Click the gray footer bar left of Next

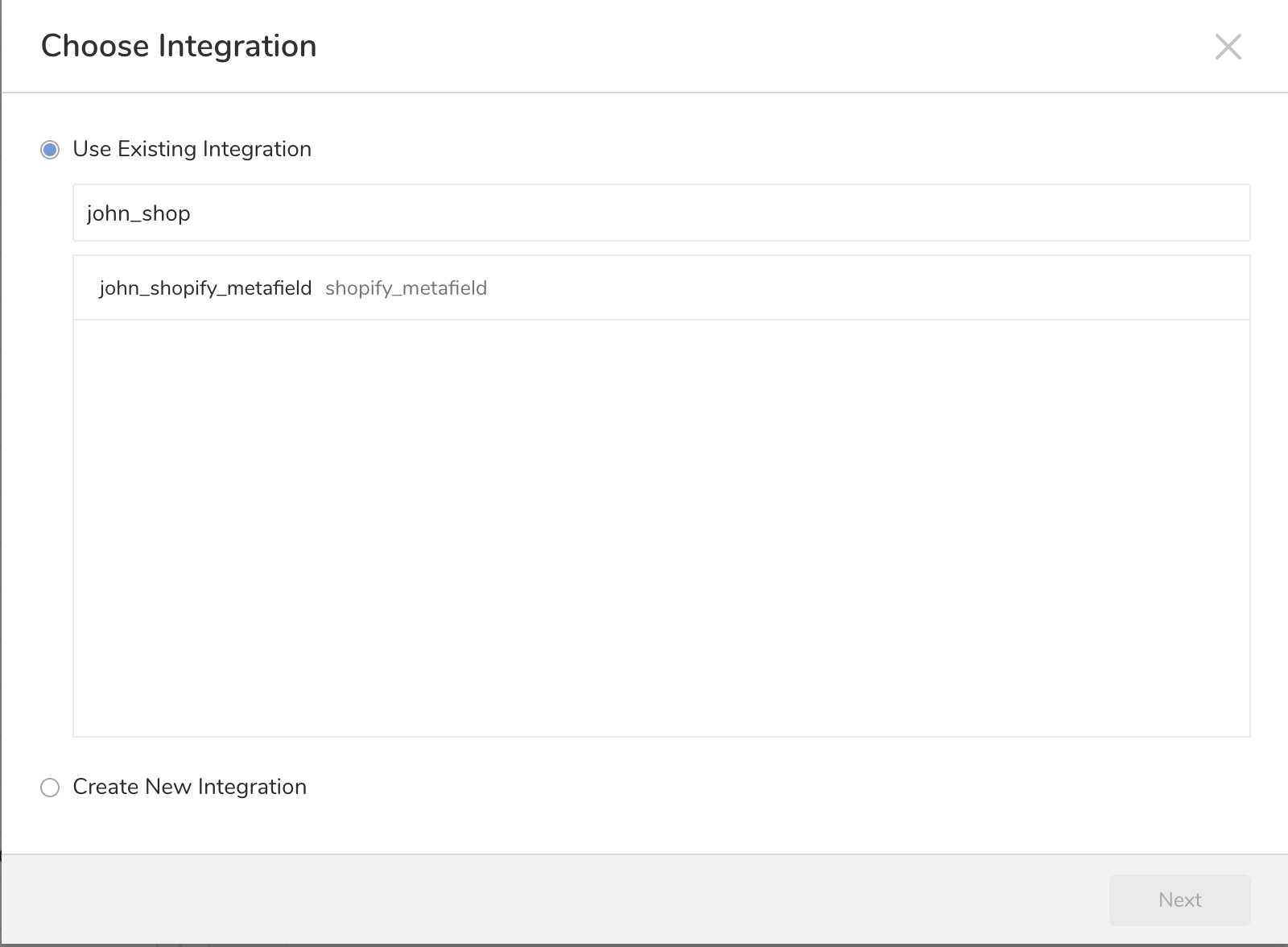click(563, 899)
